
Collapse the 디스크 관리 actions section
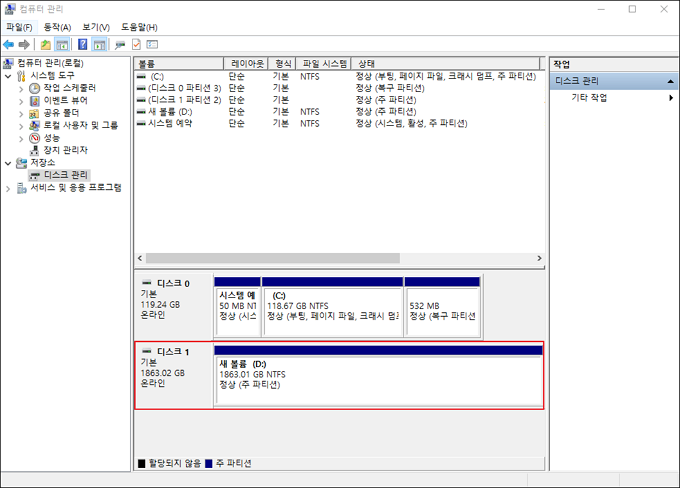coord(670,81)
